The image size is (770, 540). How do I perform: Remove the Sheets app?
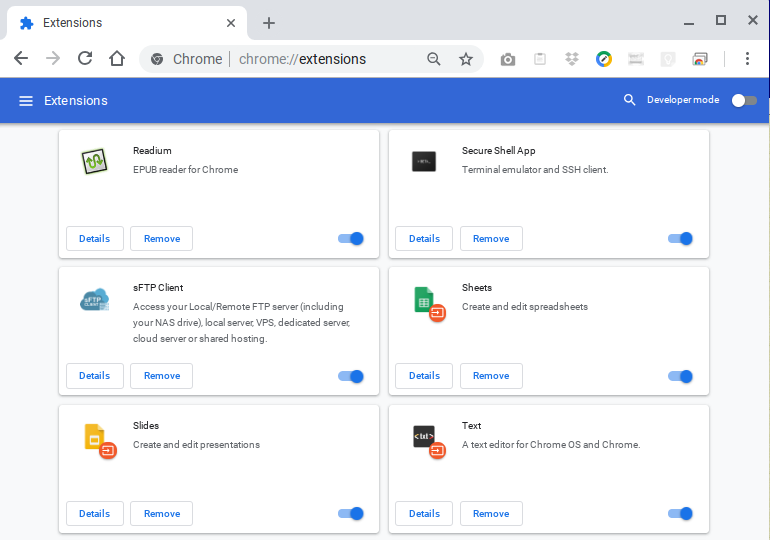pos(491,376)
